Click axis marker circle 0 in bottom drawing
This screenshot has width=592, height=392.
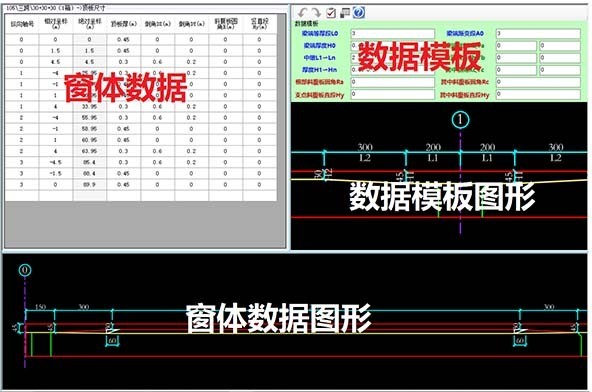click(x=25, y=270)
